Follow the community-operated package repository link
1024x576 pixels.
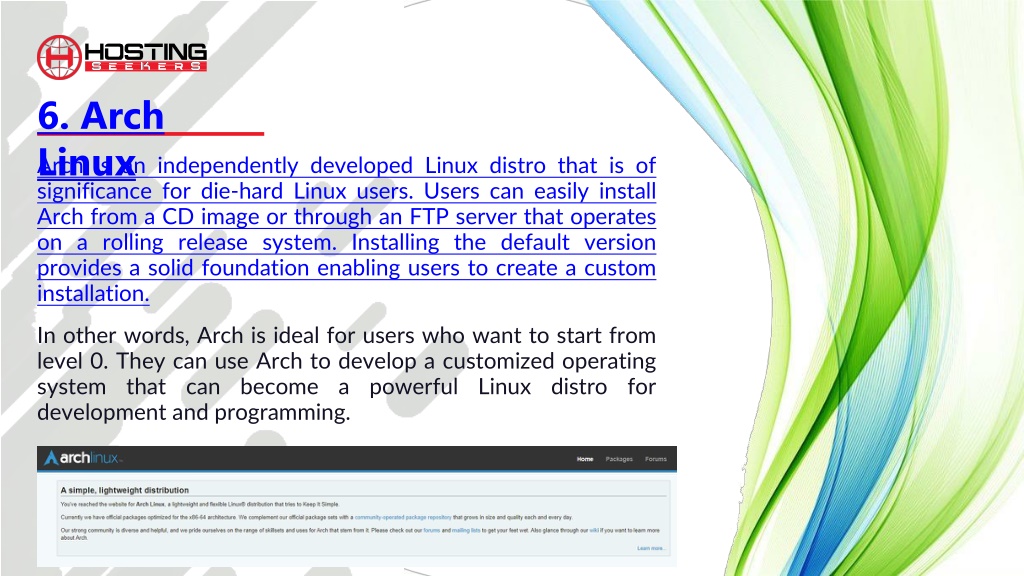pos(403,517)
